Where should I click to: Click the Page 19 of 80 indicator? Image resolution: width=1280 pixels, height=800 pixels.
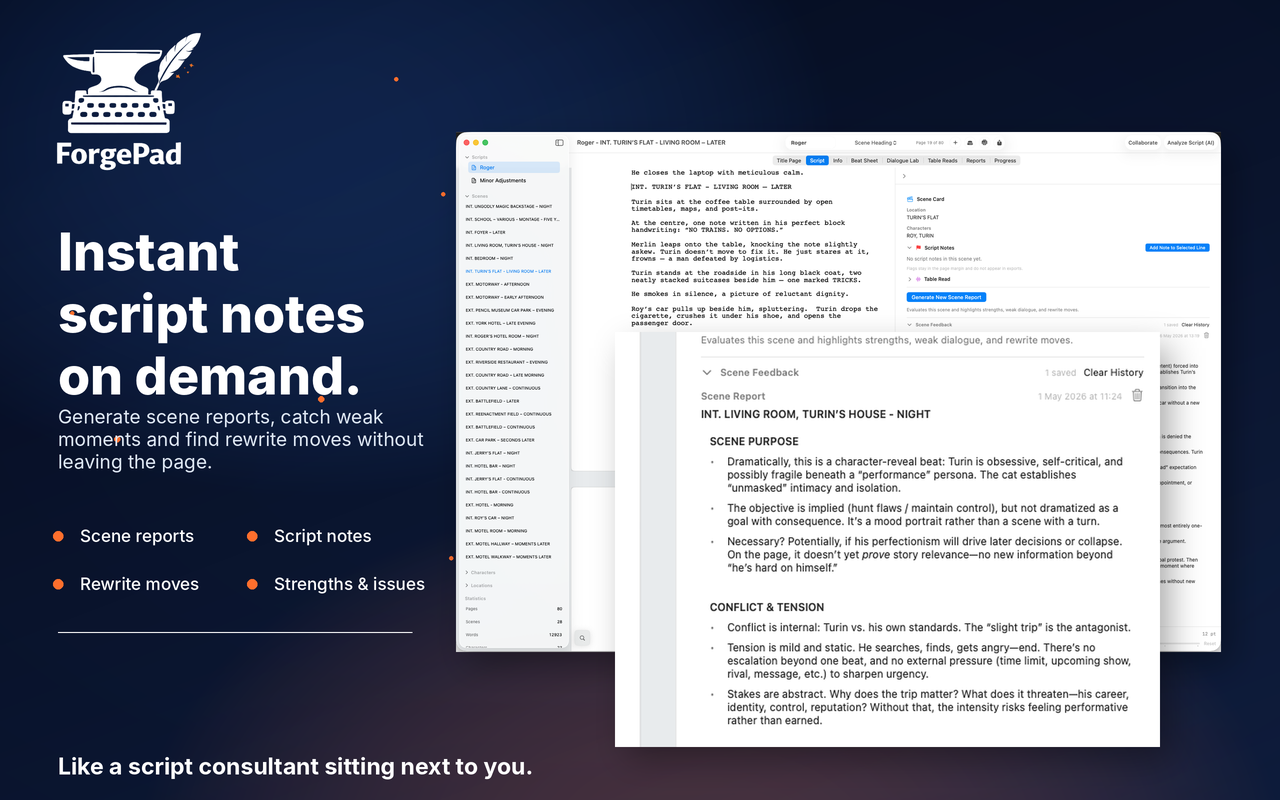(930, 143)
